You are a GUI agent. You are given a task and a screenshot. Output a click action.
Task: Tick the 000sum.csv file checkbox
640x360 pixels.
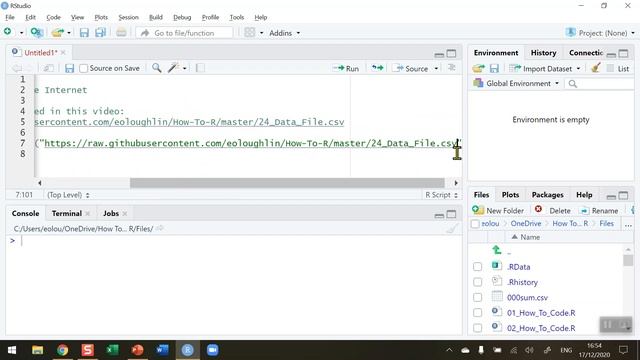(x=477, y=297)
